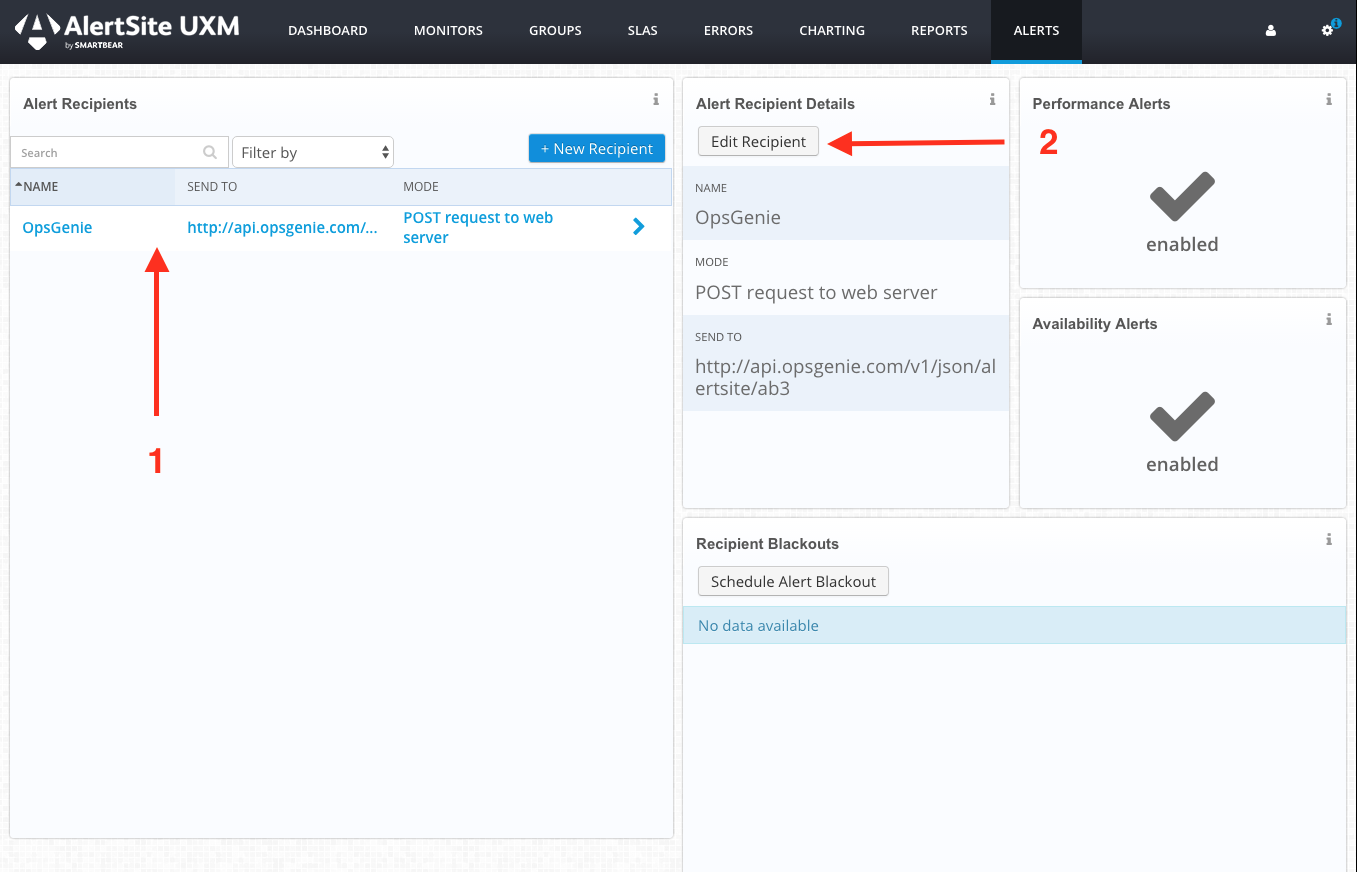The image size is (1357, 872).
Task: Select the Alerts tab
Action: 1036,31
